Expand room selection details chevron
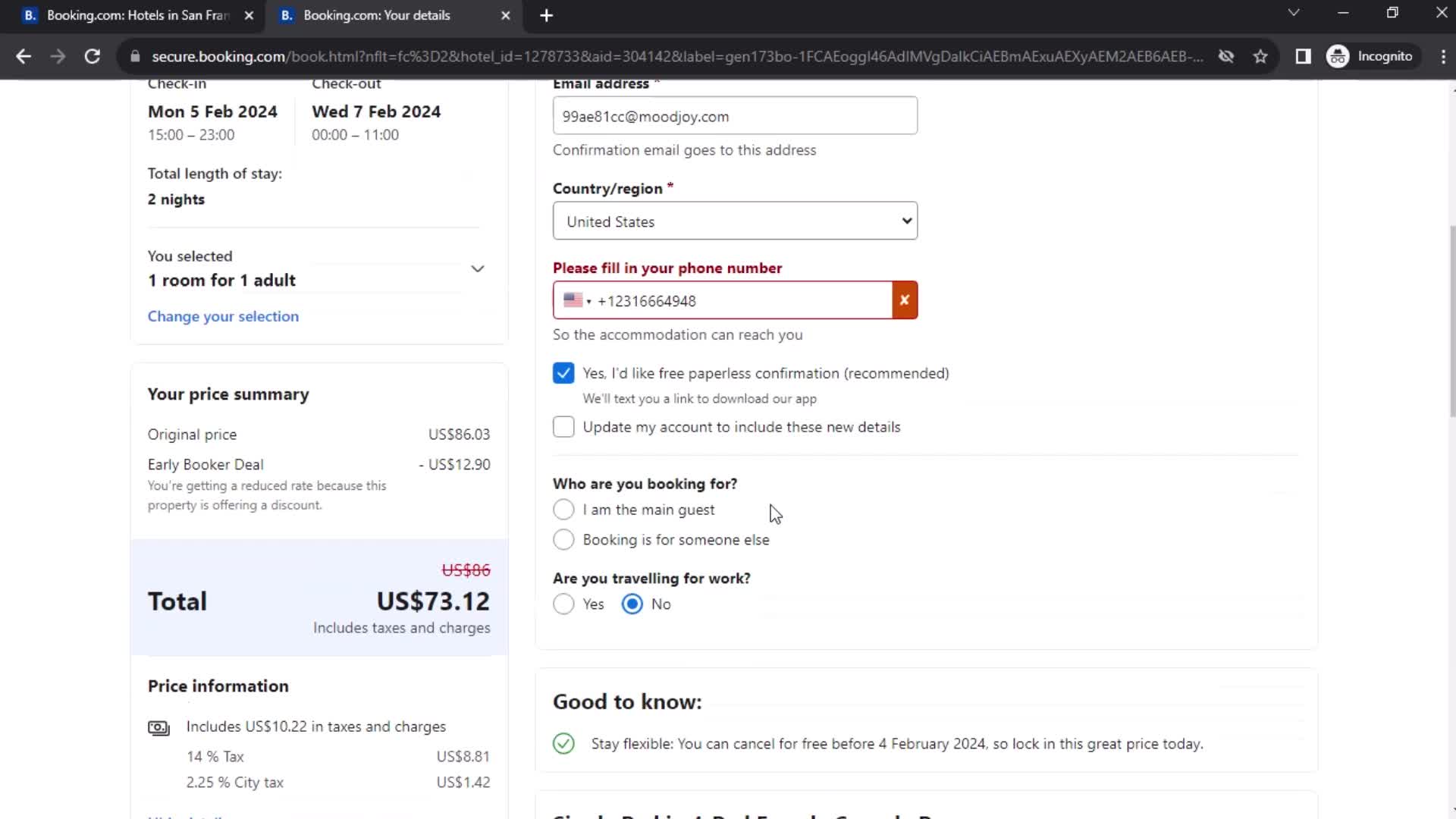This screenshot has width=1456, height=819. point(478,267)
